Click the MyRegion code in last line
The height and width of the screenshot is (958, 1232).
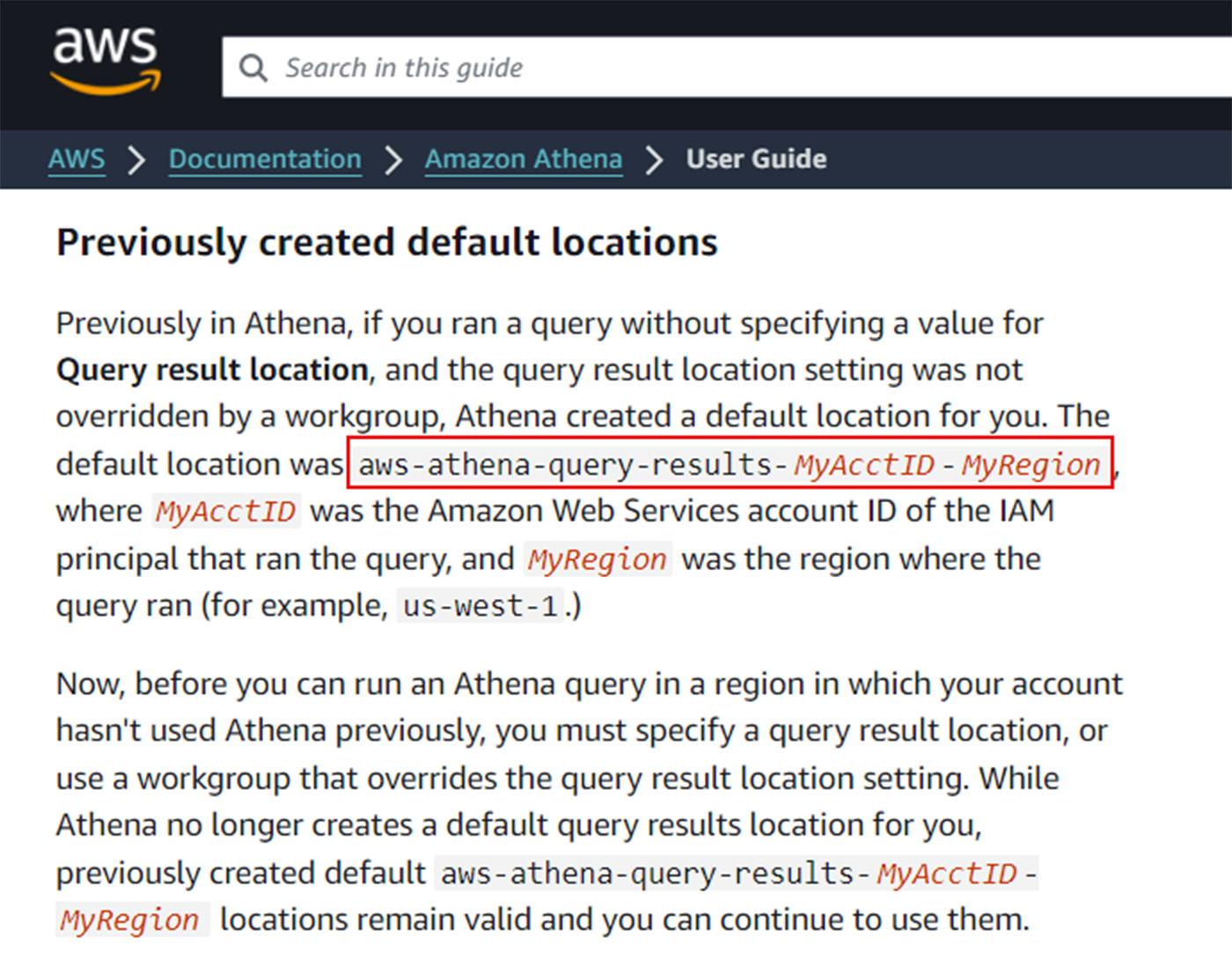click(130, 920)
